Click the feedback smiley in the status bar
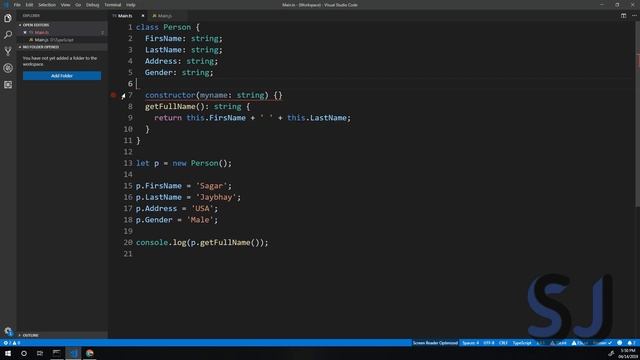Screen dimensions: 640x360 [620, 343]
